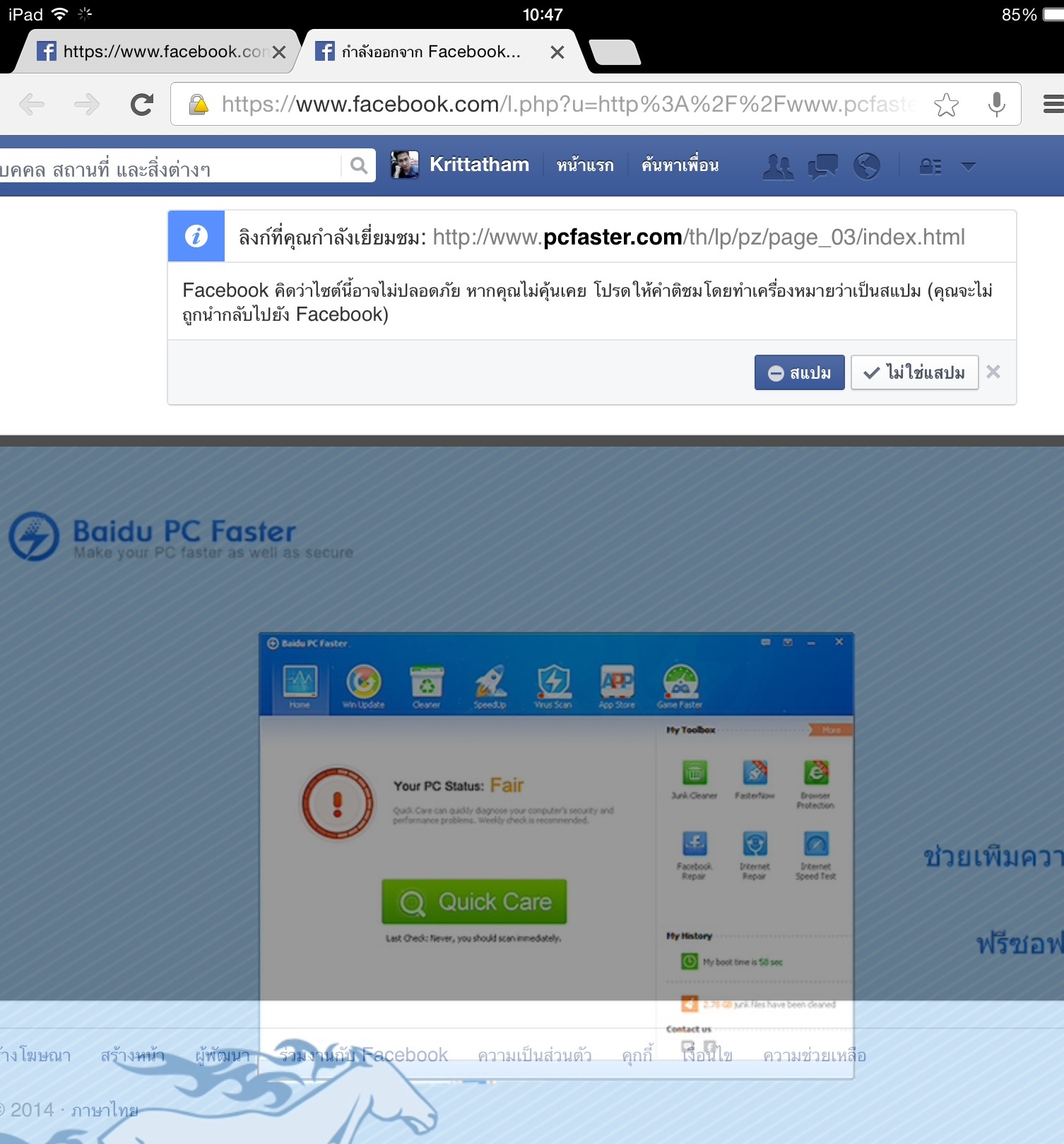Image resolution: width=1064 pixels, height=1144 pixels.
Task: Close the 'กำลังออกจาก Facebook' tab
Action: [557, 52]
